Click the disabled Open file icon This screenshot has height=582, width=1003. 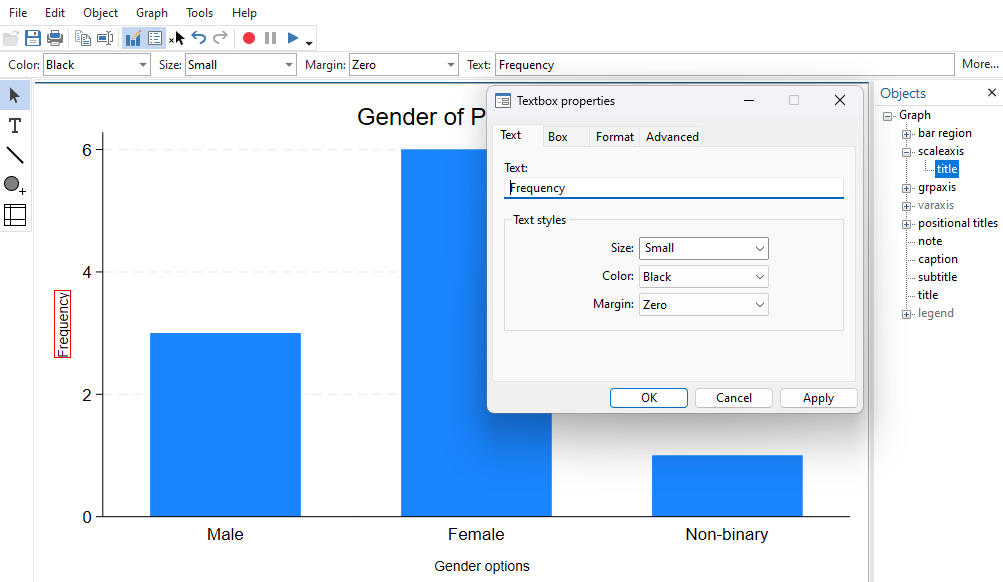pyautogui.click(x=10, y=38)
